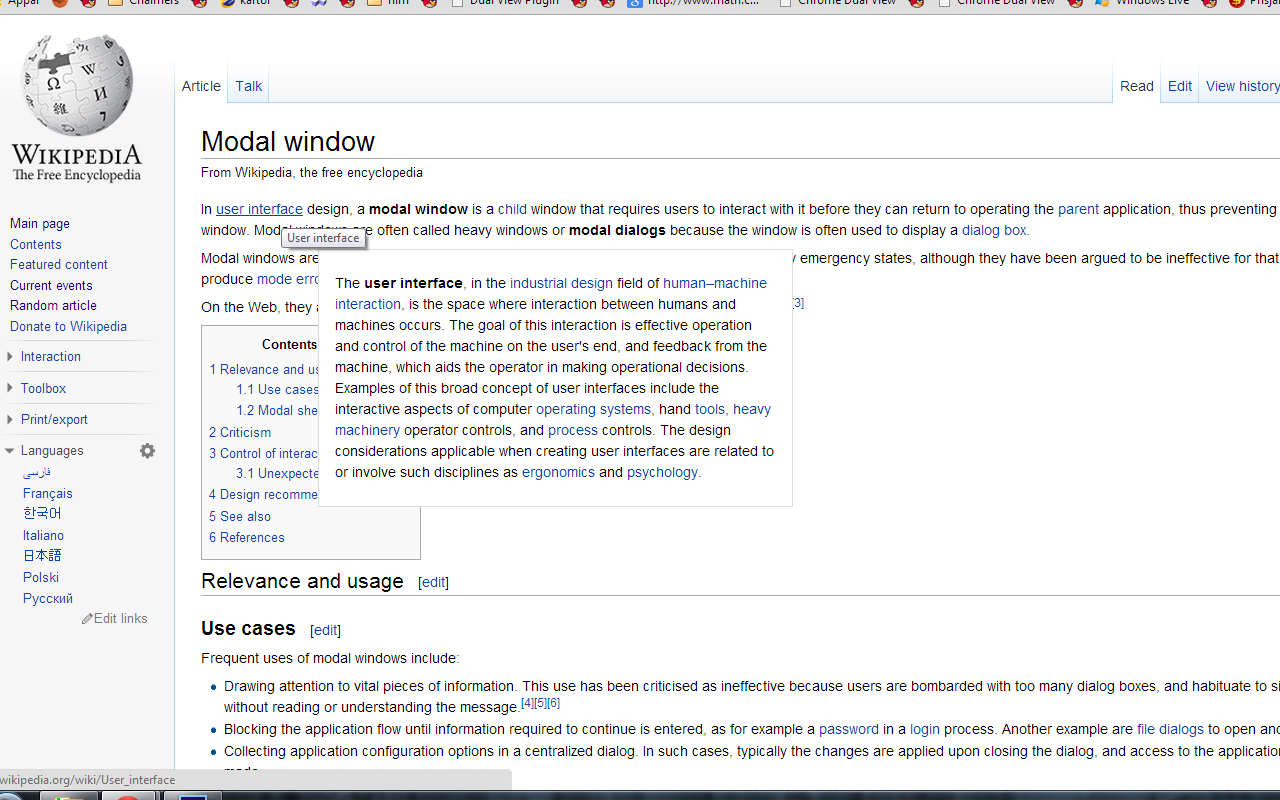Image resolution: width=1280 pixels, height=800 pixels.
Task: Open 'tools' link in popup
Action: (x=710, y=409)
